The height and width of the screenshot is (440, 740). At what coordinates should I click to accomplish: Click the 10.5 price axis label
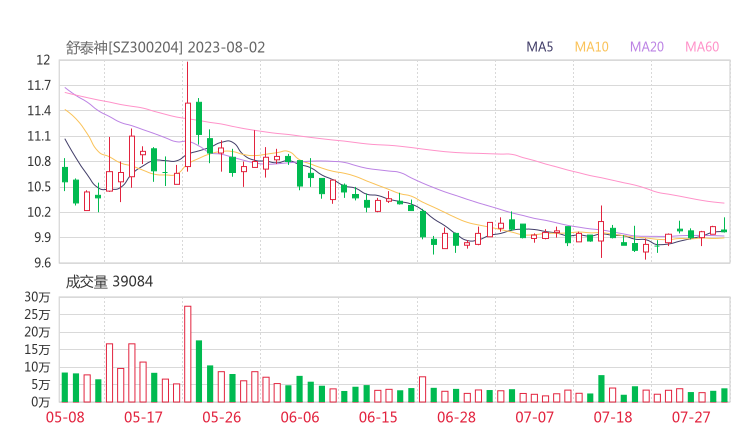coord(39,187)
